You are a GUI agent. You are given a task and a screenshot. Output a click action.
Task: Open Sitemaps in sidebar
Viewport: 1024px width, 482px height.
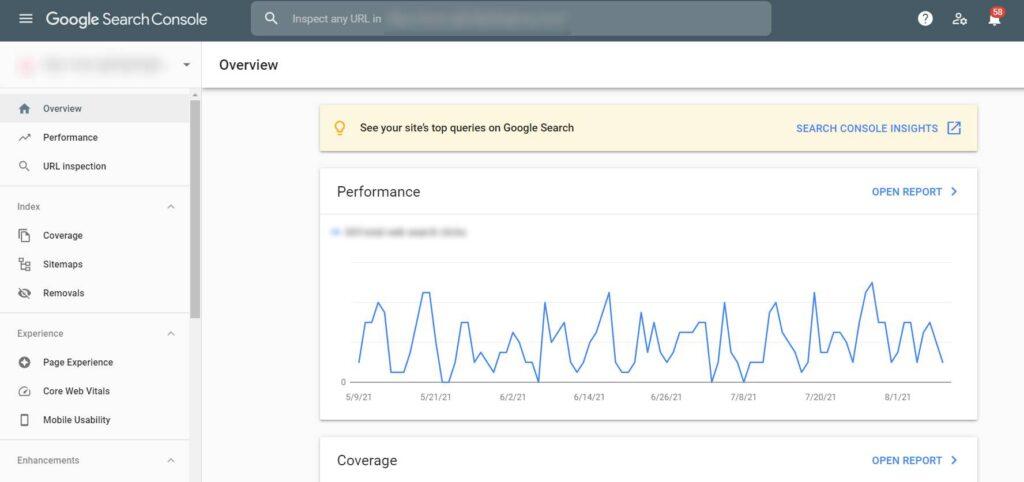point(95,265)
